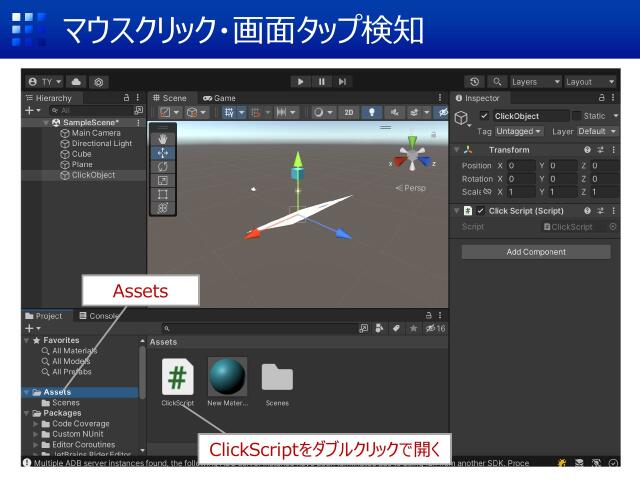Toggle ClickObject active checkbox in Inspector

[x=485, y=117]
